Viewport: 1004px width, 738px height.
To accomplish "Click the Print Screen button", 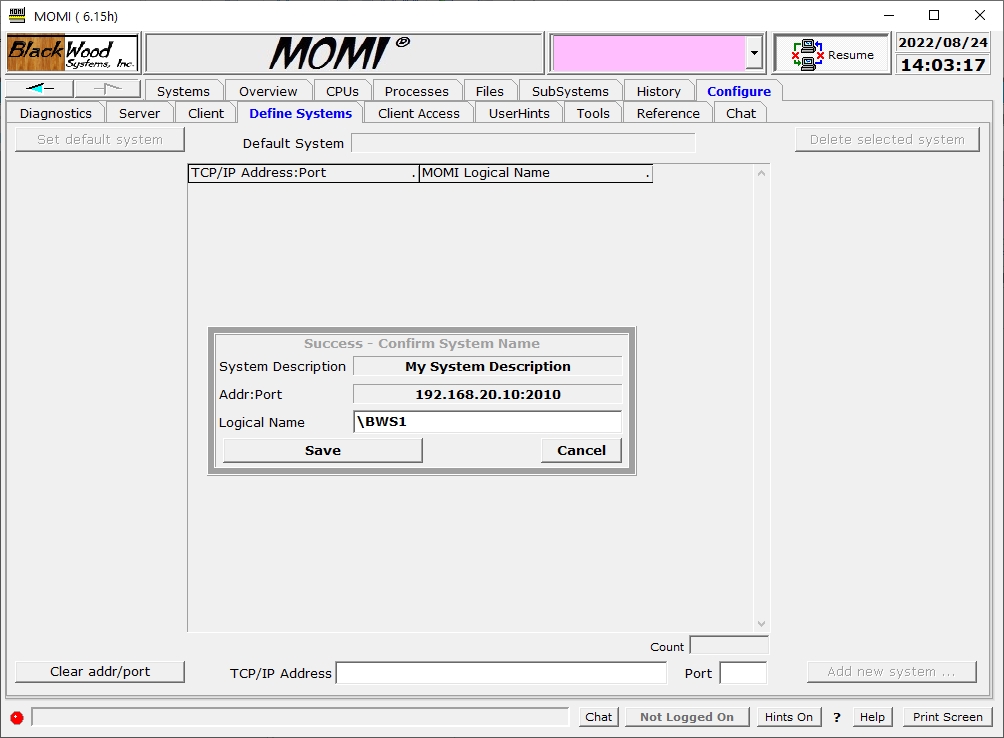I will (x=948, y=717).
